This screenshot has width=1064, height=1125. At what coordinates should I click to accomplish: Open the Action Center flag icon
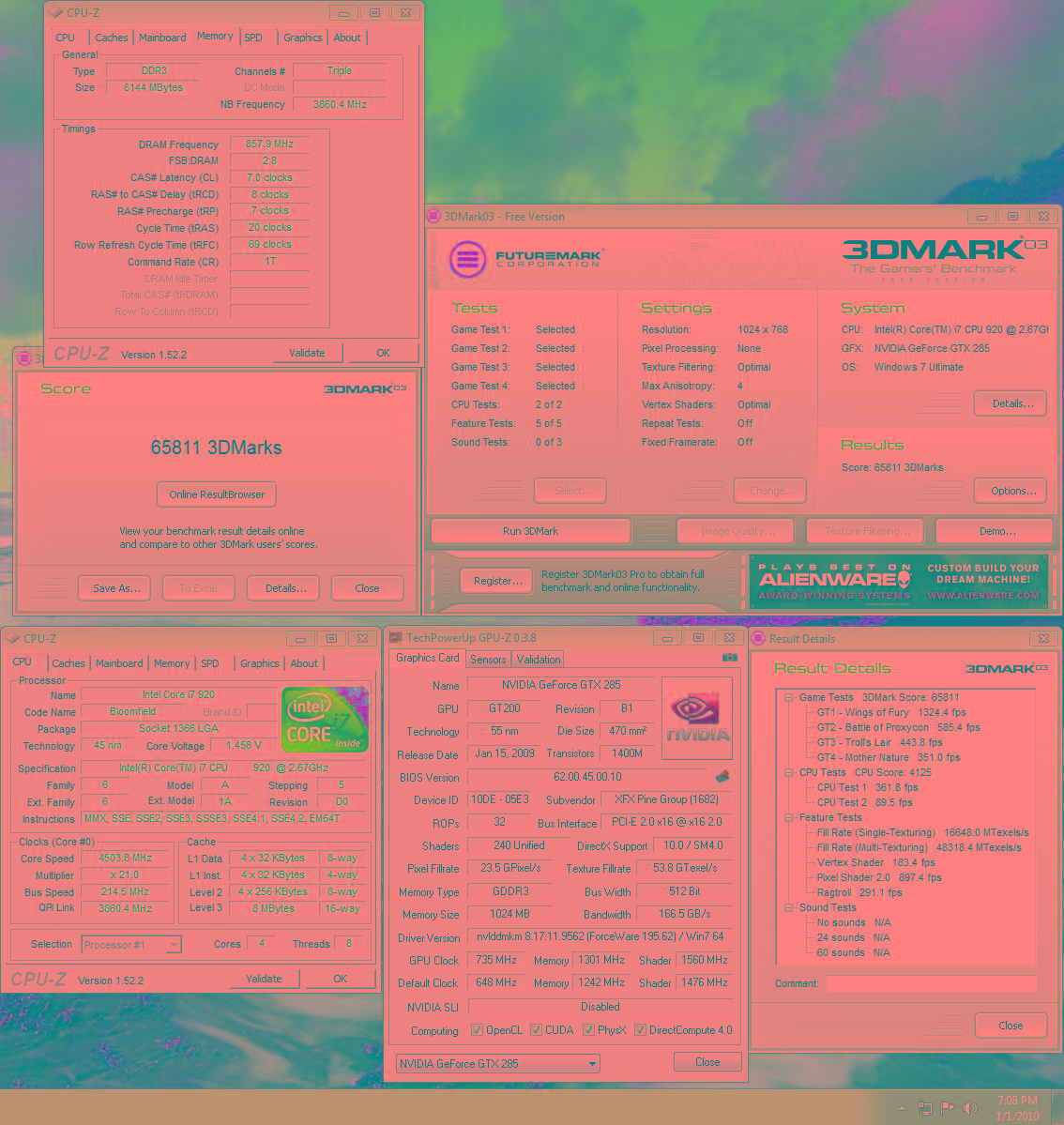click(947, 1108)
